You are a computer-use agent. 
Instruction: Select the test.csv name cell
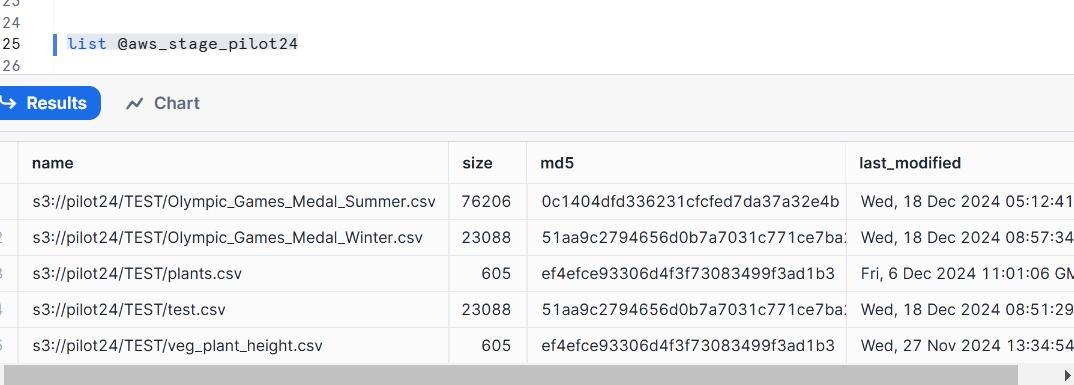[233, 310]
